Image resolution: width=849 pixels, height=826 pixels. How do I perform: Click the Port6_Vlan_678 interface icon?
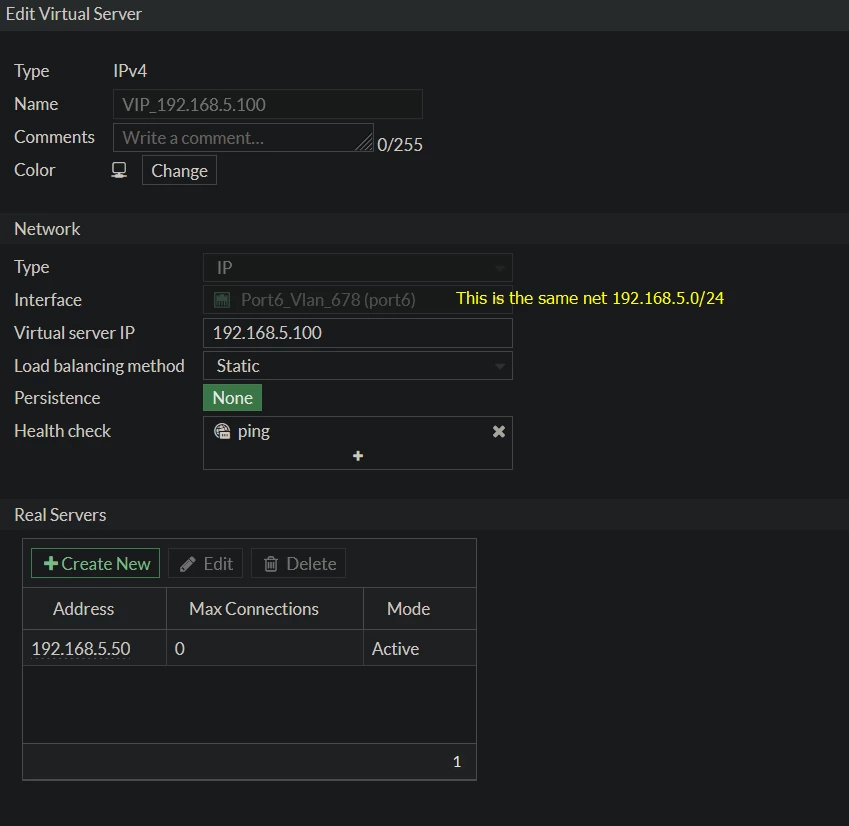pyautogui.click(x=222, y=299)
